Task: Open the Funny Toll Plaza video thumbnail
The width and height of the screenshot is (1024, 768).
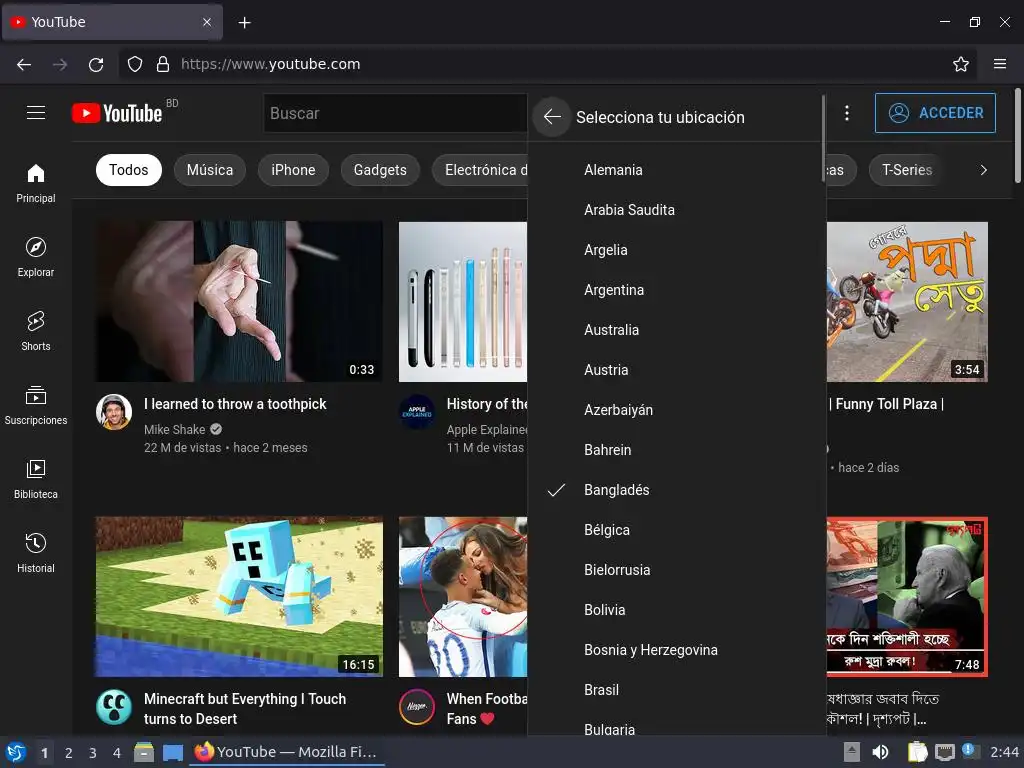Action: 907,301
